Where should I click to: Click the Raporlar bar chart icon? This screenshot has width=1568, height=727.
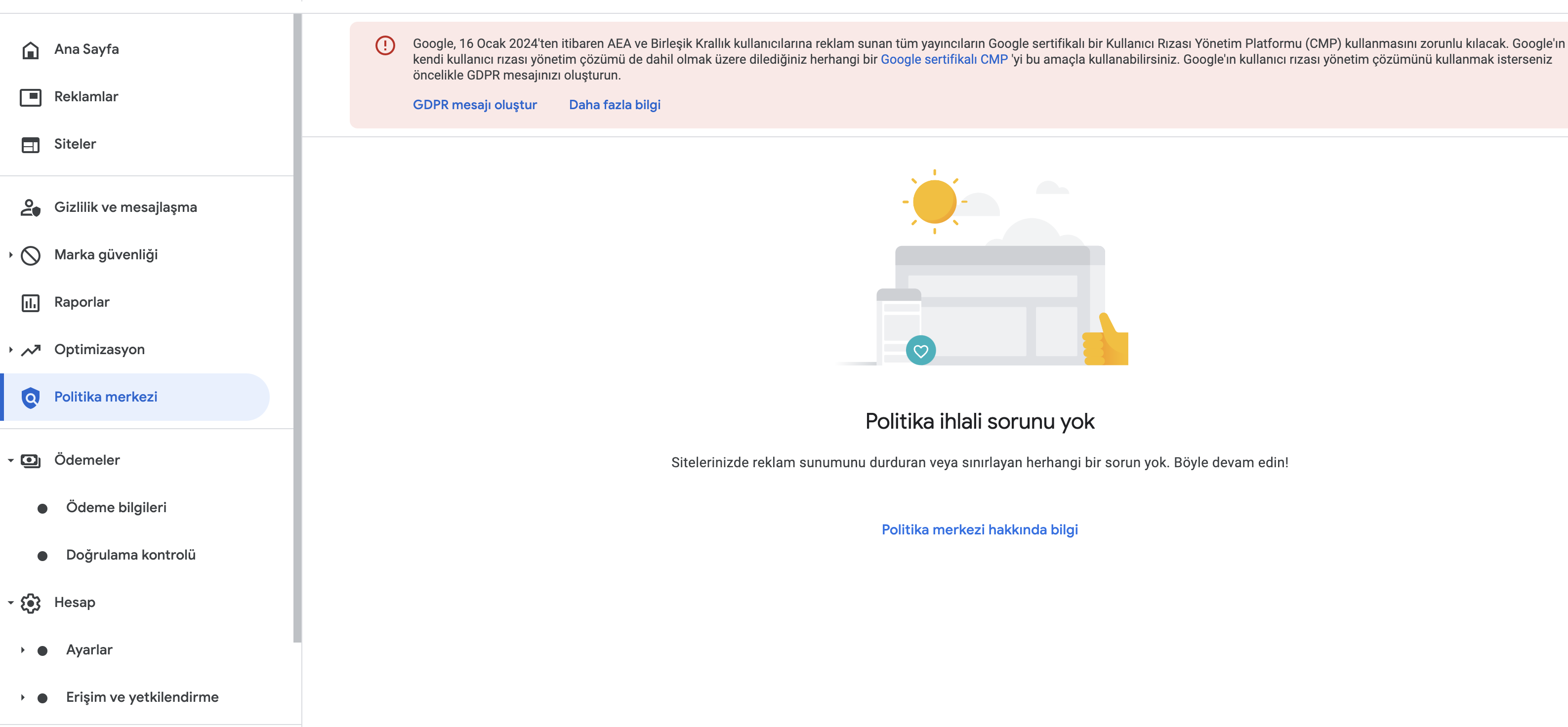[x=31, y=302]
